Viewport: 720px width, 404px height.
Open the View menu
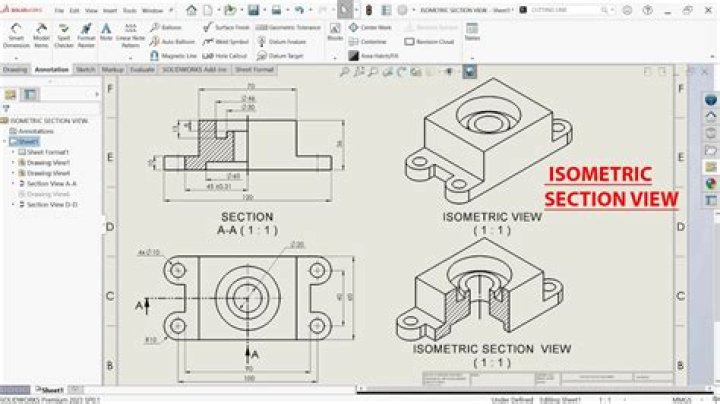91,11
